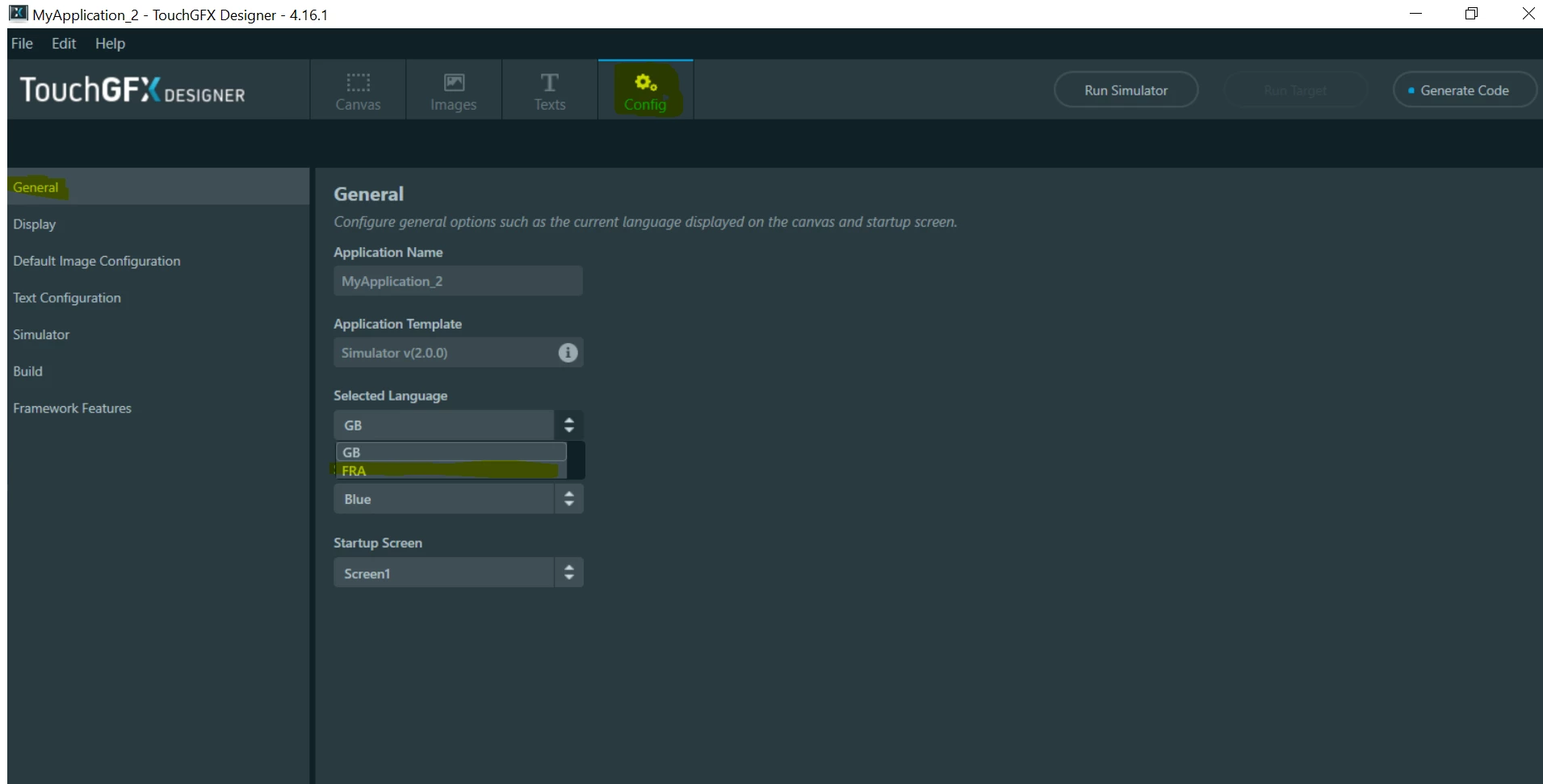Open Default Image Configuration settings
1543x784 pixels.
[x=158, y=261]
